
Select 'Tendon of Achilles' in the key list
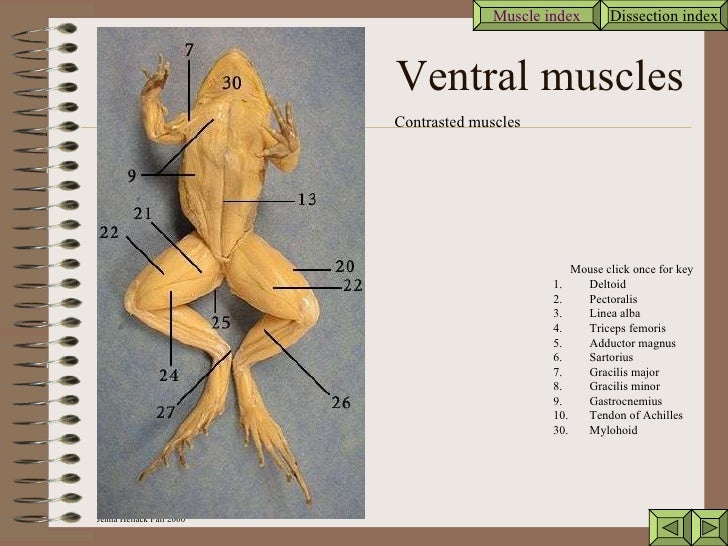tap(636, 415)
